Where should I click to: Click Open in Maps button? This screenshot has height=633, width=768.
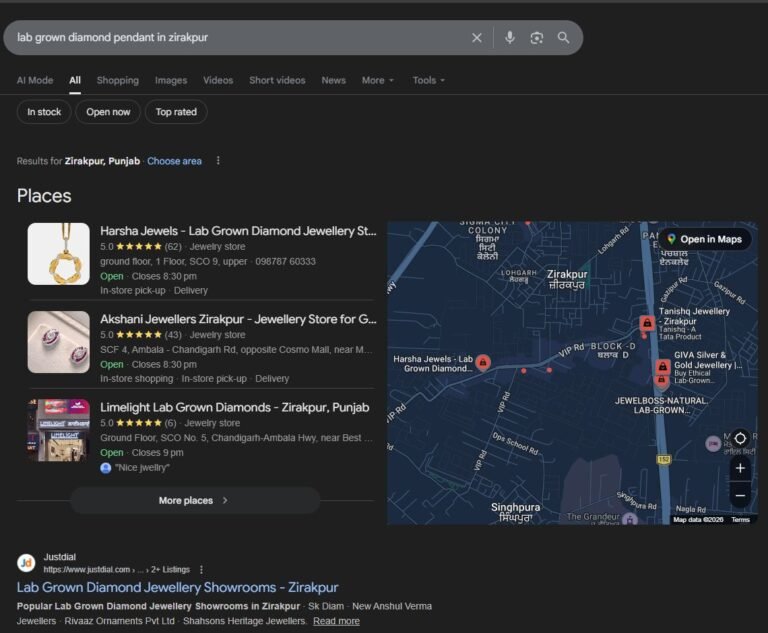coord(705,240)
